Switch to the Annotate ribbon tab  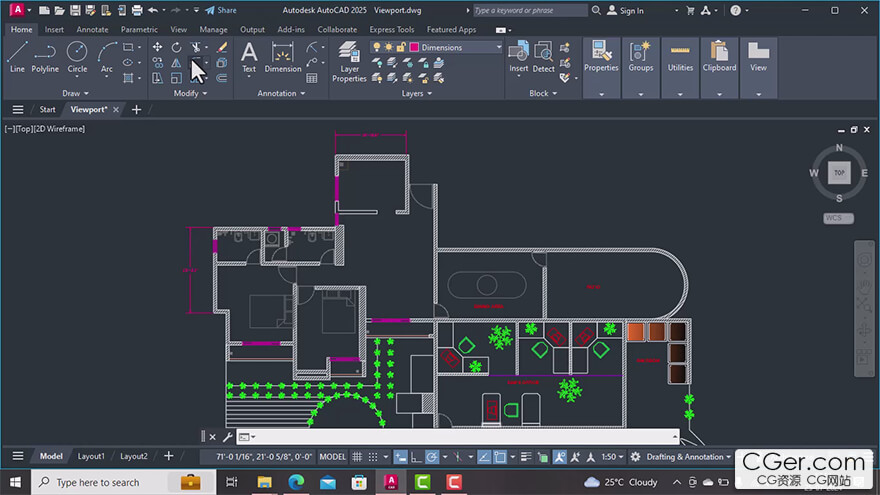click(x=92, y=29)
